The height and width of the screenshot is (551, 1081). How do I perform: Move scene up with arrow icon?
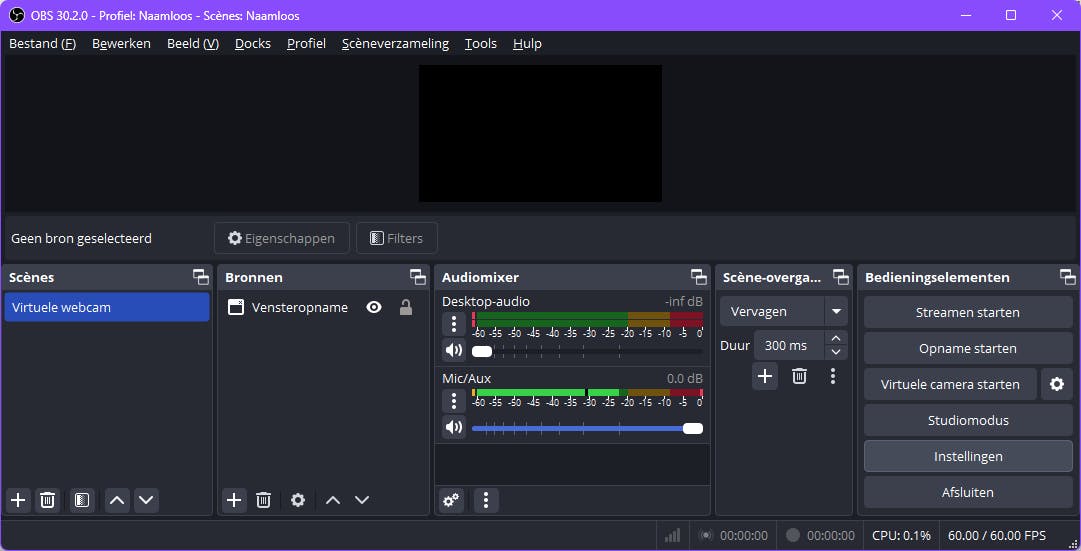[117, 500]
